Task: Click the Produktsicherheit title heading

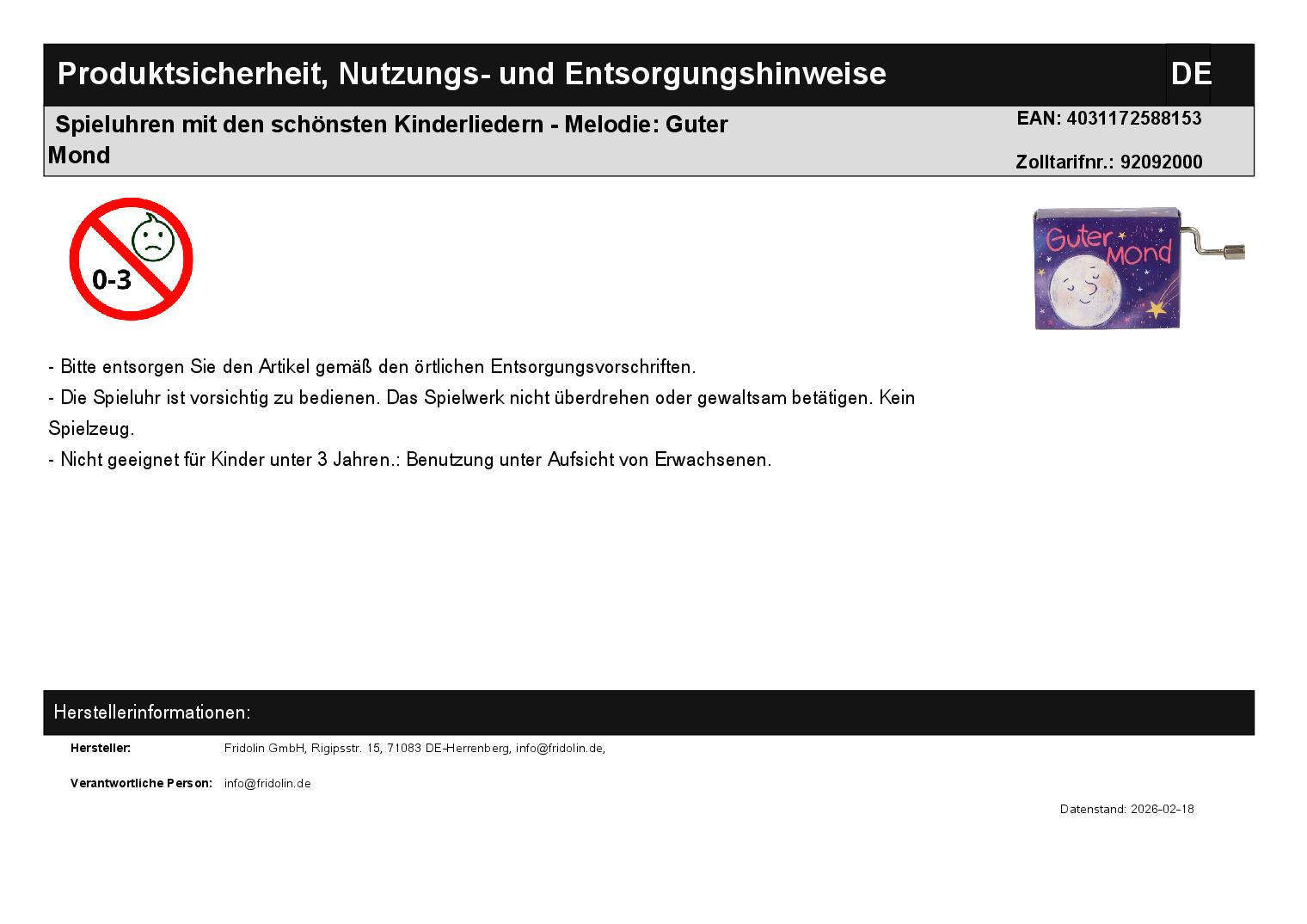Action: [471, 75]
